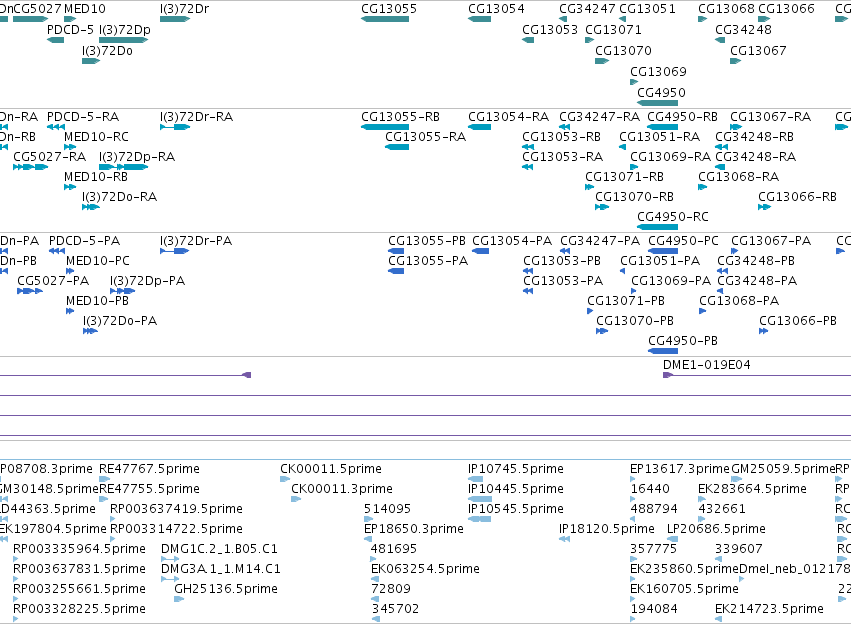This screenshot has width=851, height=624.
Task: Select the 488794 feature label
Action: click(653, 509)
